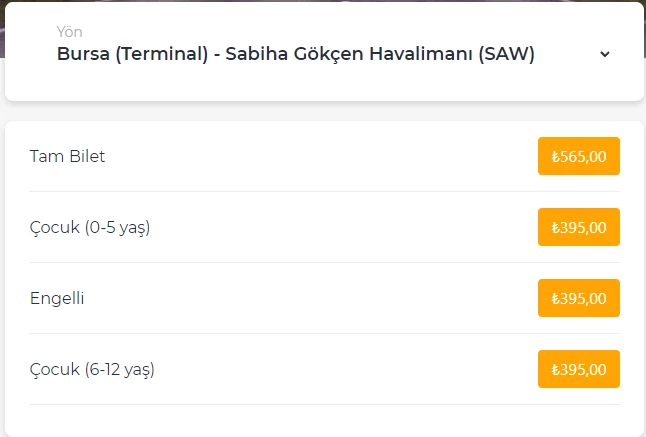
Task: Click the lira symbol on the Engelli price
Action: [x=555, y=298]
